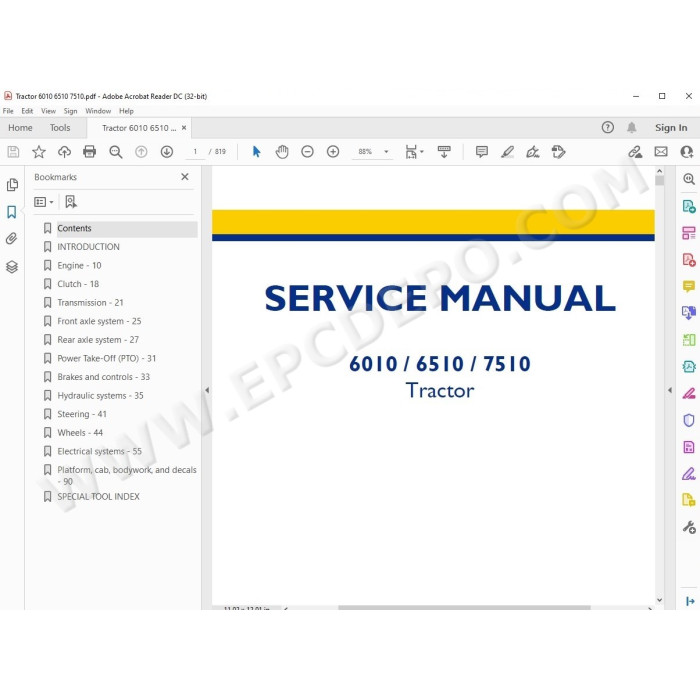
Task: Toggle the Bookmarks panel icon
Action: (12, 212)
